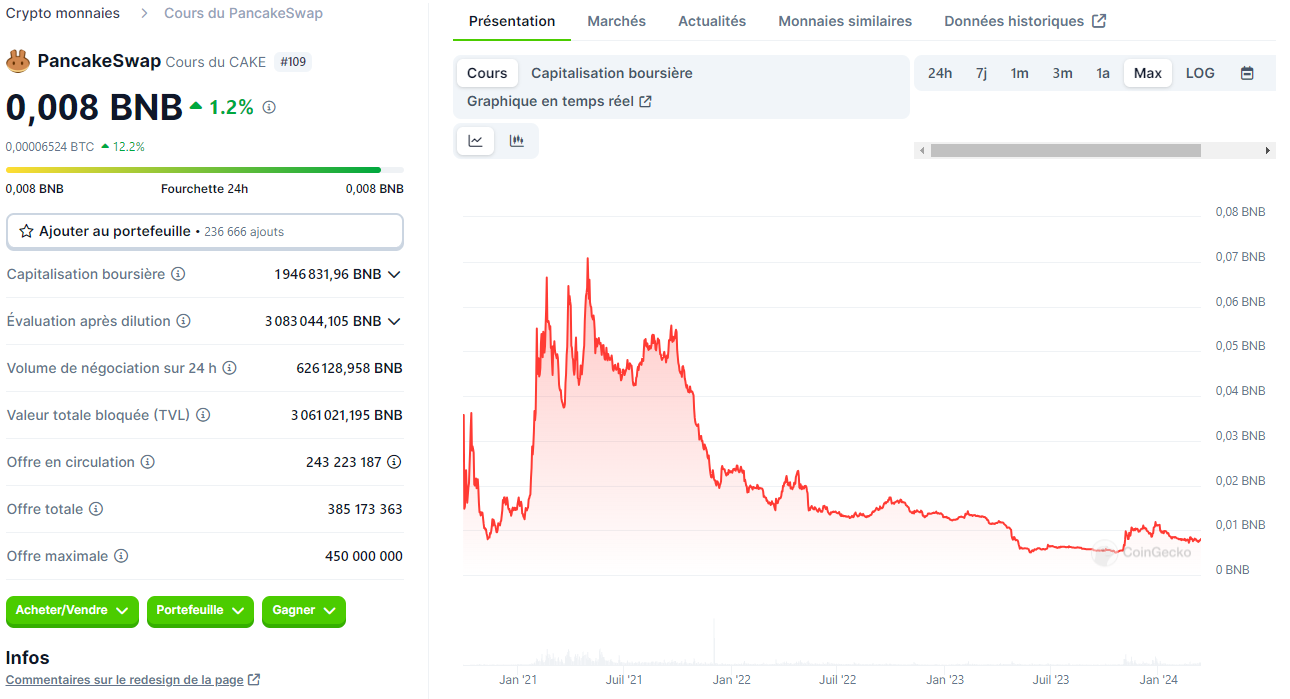Open the Acheter/Vendre dropdown
The image size is (1290, 699).
click(x=72, y=611)
